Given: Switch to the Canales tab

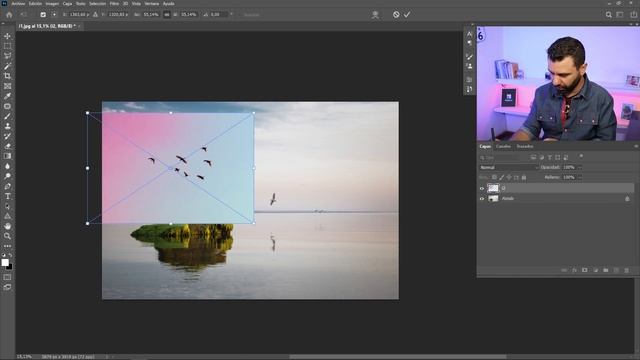Looking at the screenshot, I should (x=503, y=146).
